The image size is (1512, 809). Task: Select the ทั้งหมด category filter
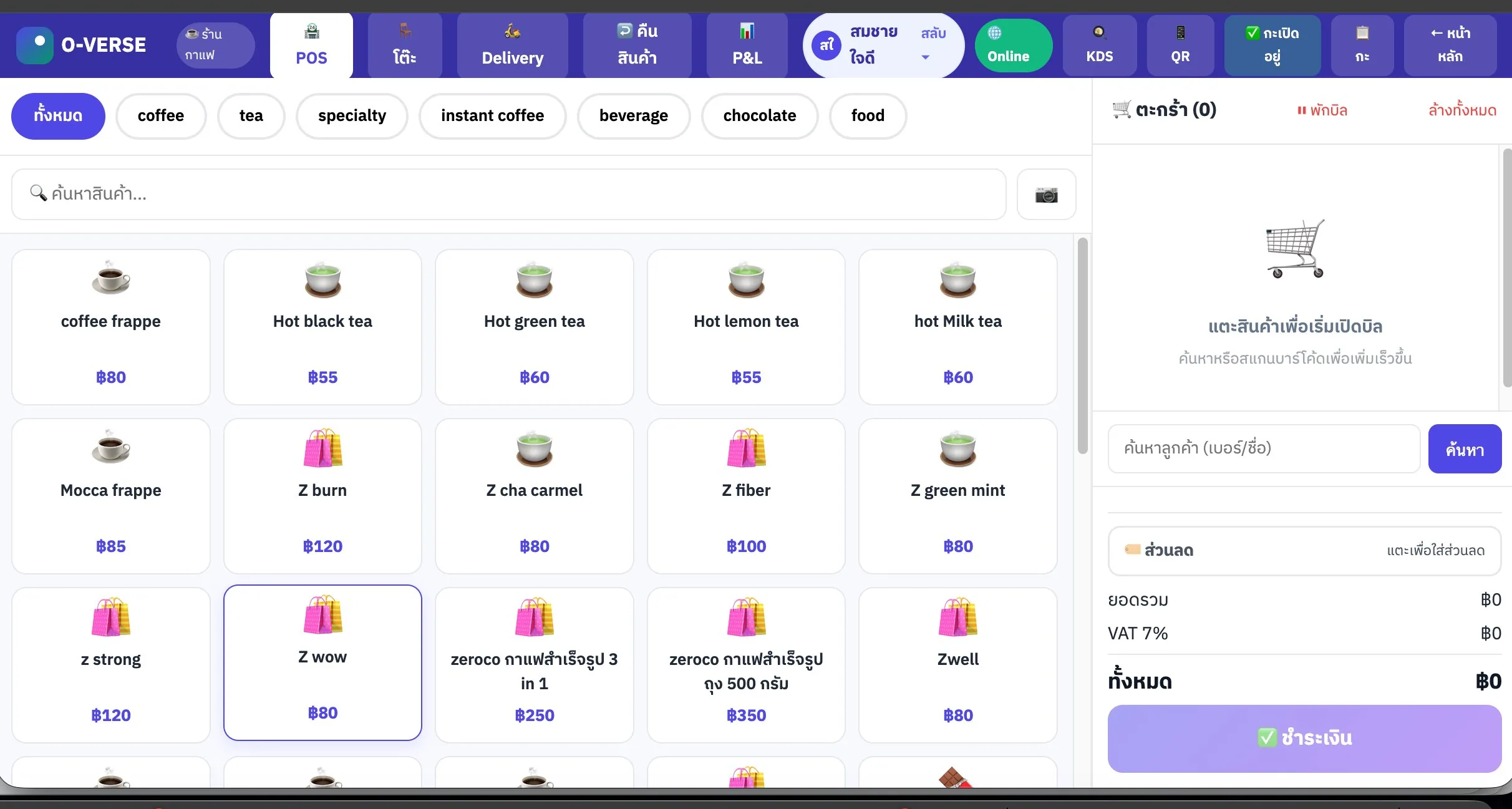(58, 116)
